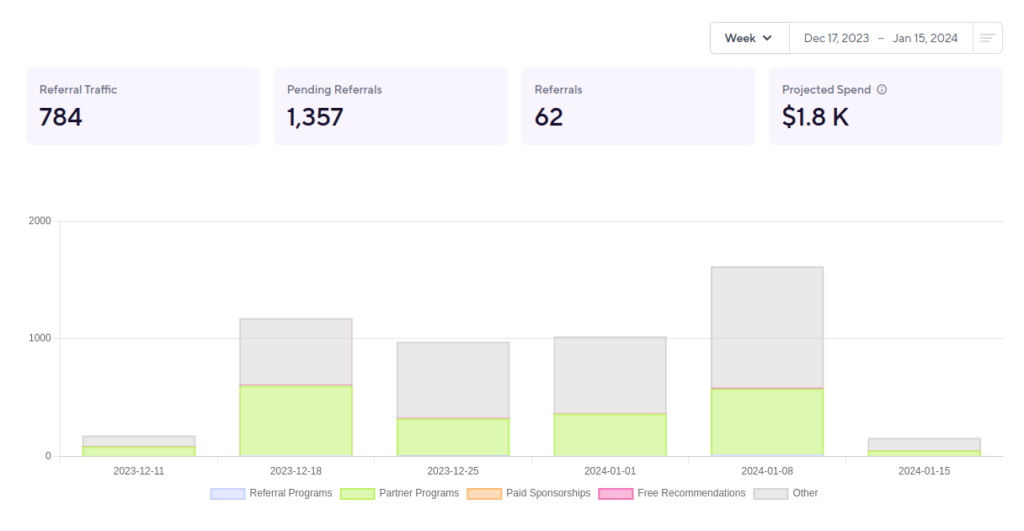Click the filter lines icon beside date range
The image size is (1024, 531).
[x=987, y=38]
